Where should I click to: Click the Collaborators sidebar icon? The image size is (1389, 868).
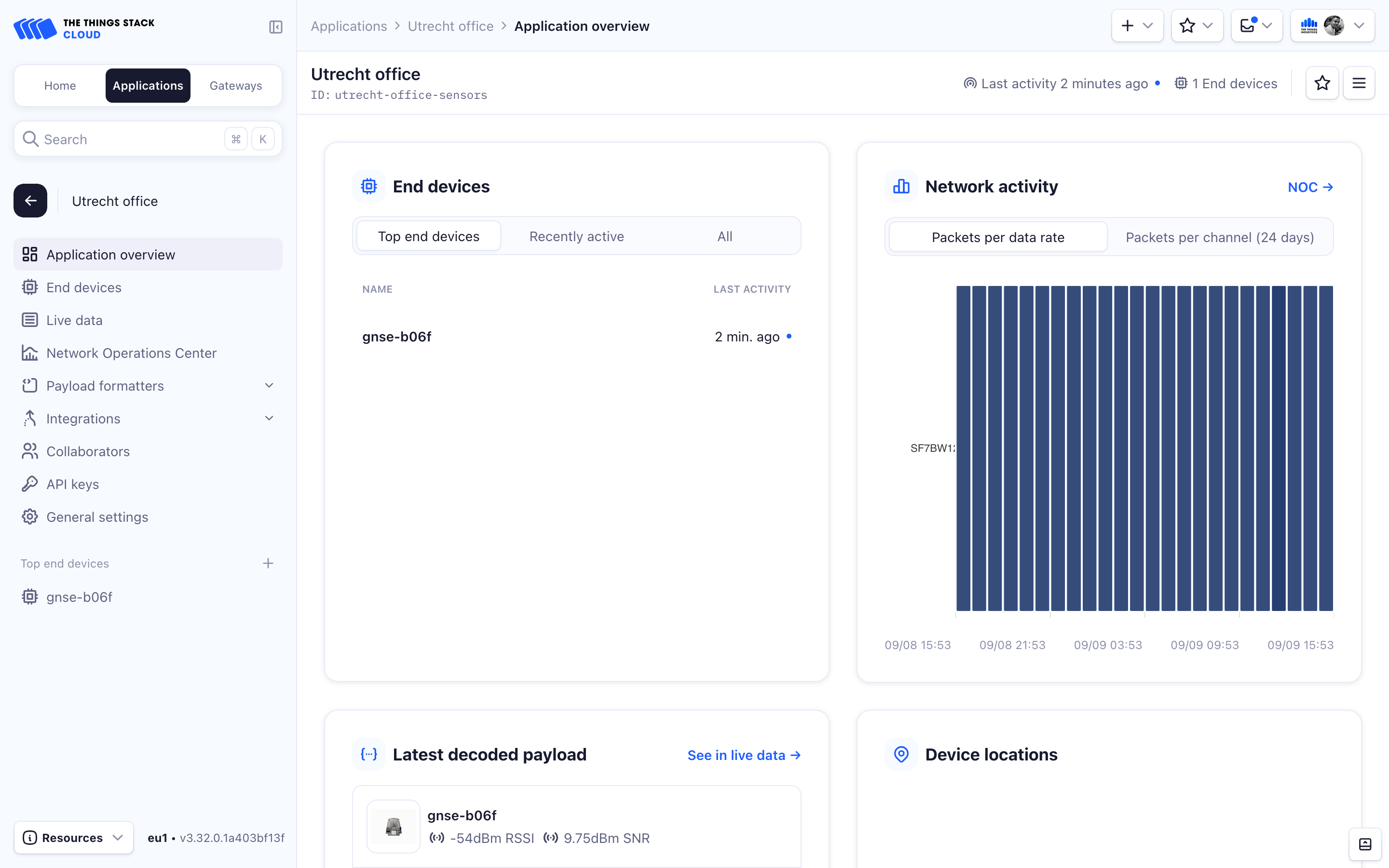[x=29, y=451]
